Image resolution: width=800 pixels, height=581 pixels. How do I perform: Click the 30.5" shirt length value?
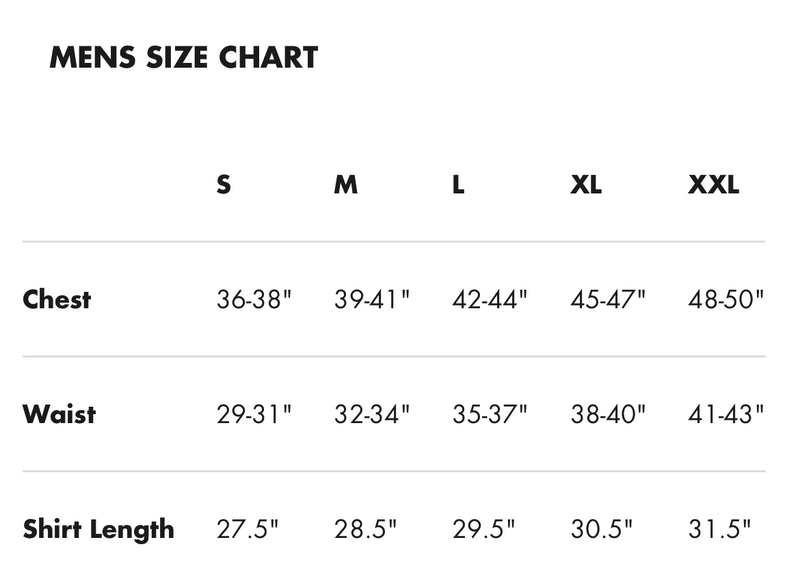(602, 529)
